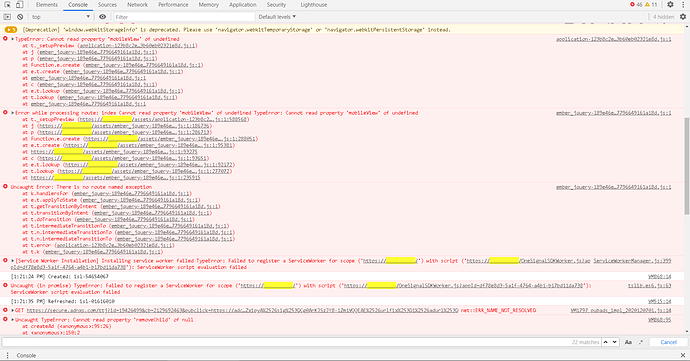Open ServiceWorkerManager.js:399 source link
Viewport: 690px width, 361px height.
pyautogui.click(x=632, y=261)
